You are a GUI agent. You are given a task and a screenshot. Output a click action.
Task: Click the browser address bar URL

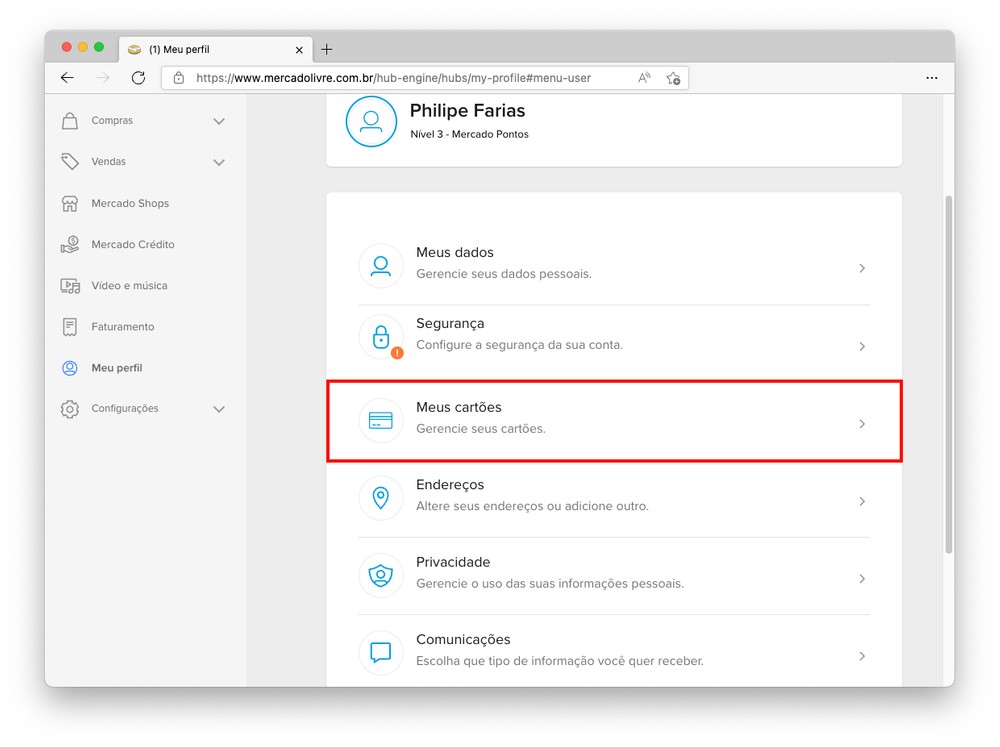pyautogui.click(x=400, y=78)
